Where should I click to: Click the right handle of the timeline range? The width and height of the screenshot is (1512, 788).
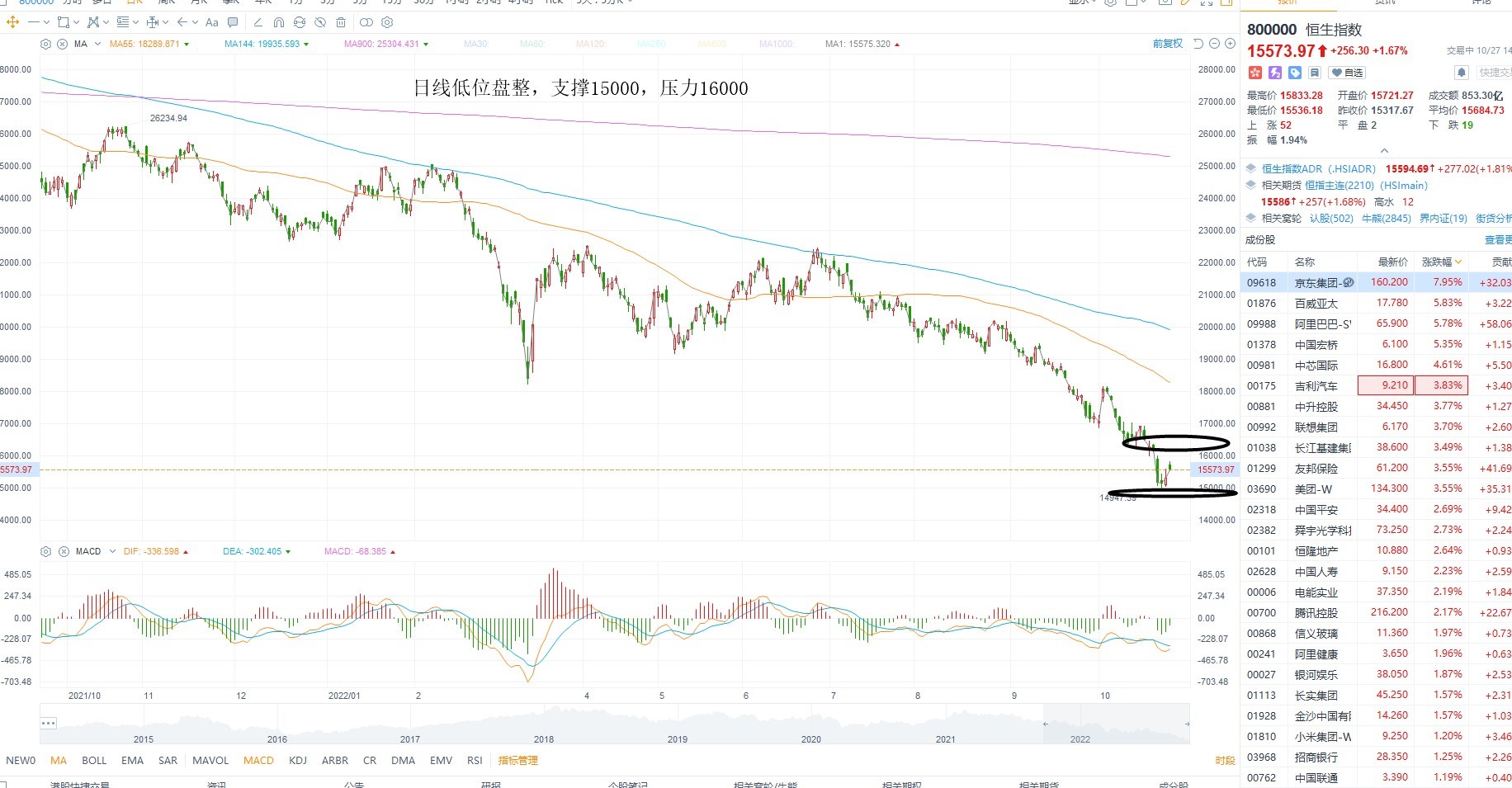(1187, 724)
